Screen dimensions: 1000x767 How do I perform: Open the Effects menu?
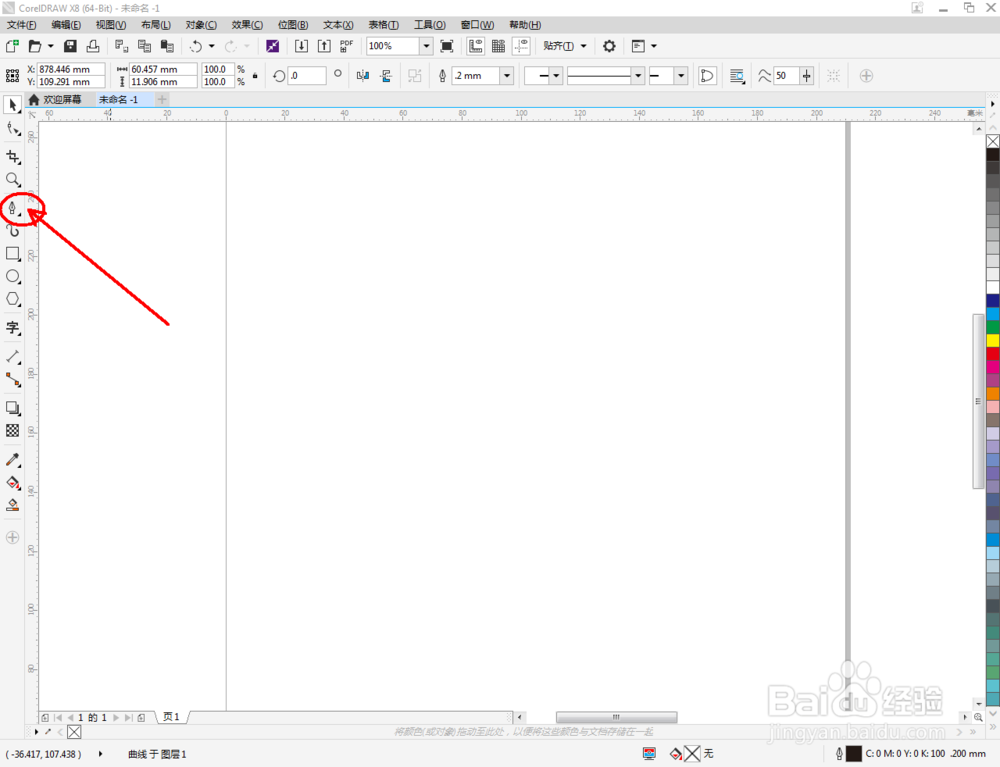tap(247, 25)
